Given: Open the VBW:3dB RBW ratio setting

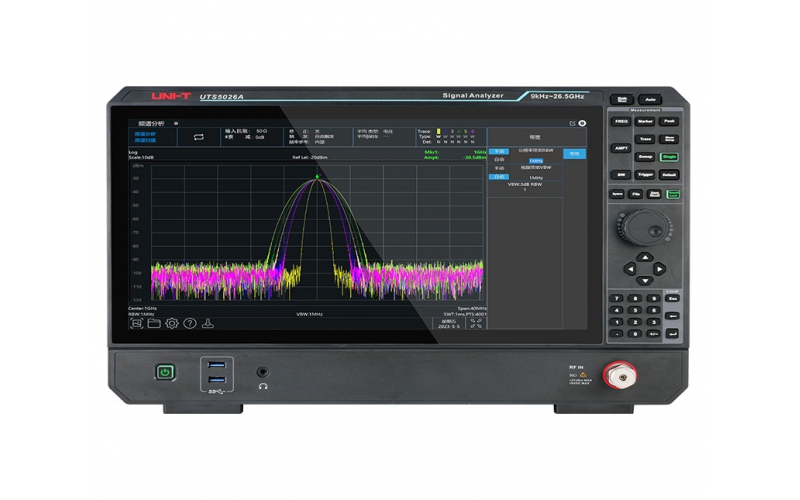Looking at the screenshot, I should point(525,187).
